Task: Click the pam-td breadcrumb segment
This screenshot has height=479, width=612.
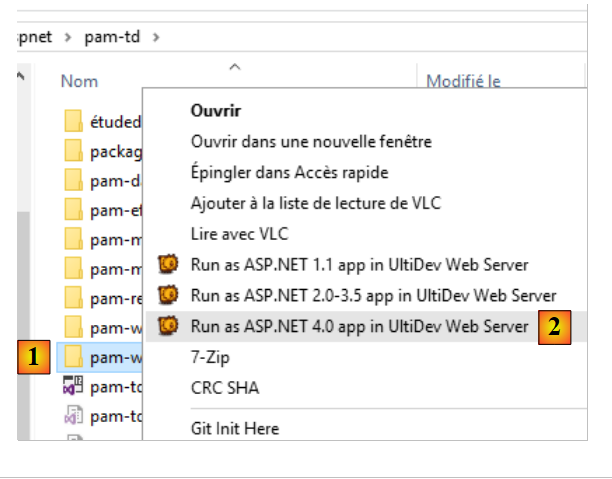Action: pyautogui.click(x=112, y=39)
